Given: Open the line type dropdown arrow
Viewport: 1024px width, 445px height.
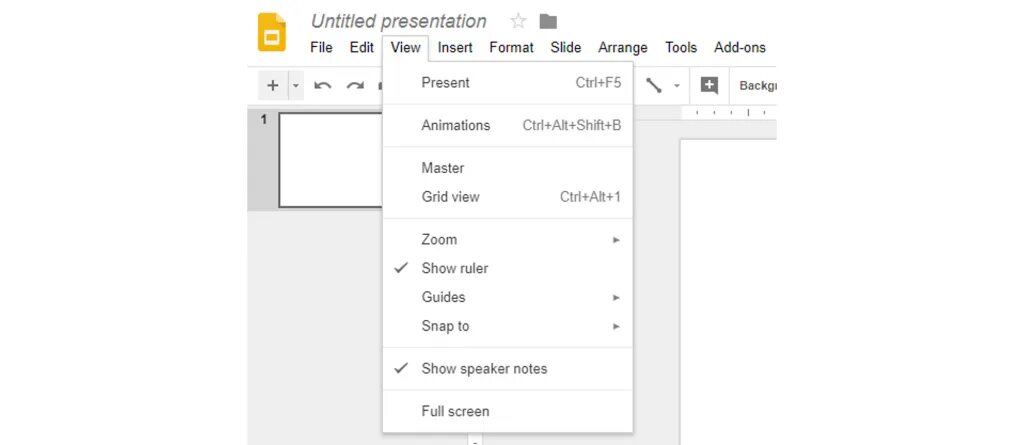Looking at the screenshot, I should 677,86.
